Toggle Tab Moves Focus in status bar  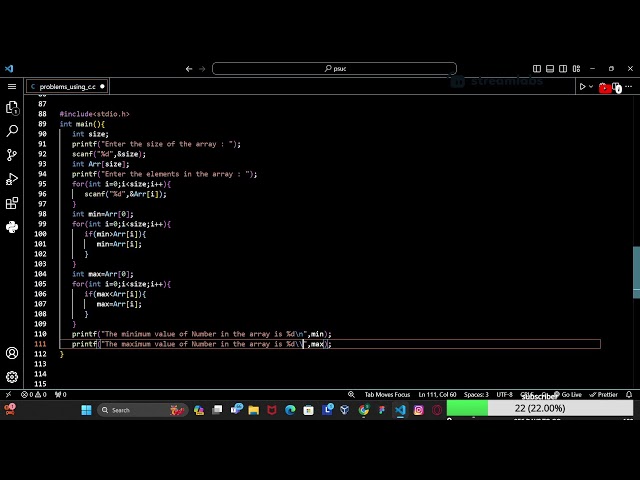click(387, 394)
